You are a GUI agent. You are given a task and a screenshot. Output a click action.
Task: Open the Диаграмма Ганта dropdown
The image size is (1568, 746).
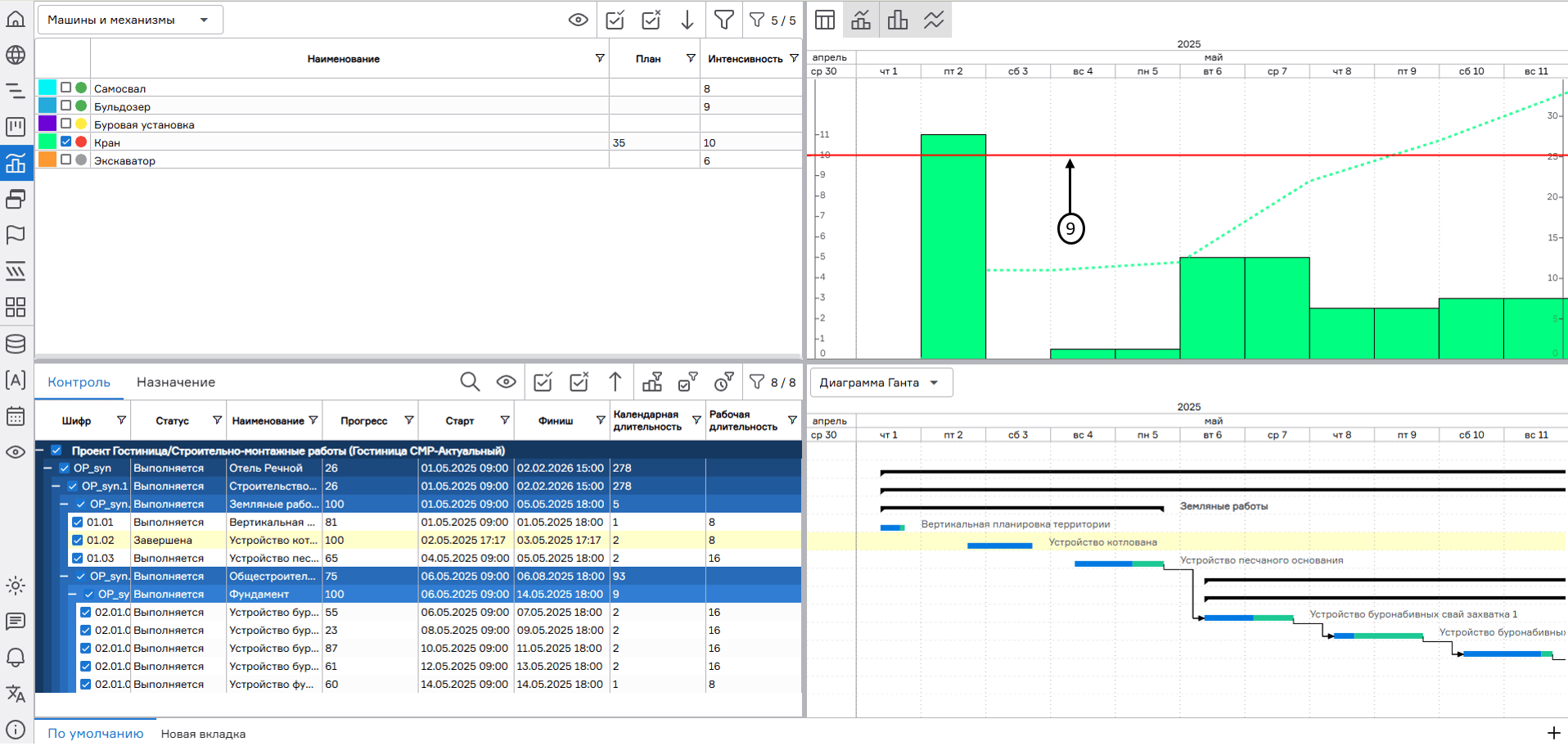pyautogui.click(x=881, y=383)
